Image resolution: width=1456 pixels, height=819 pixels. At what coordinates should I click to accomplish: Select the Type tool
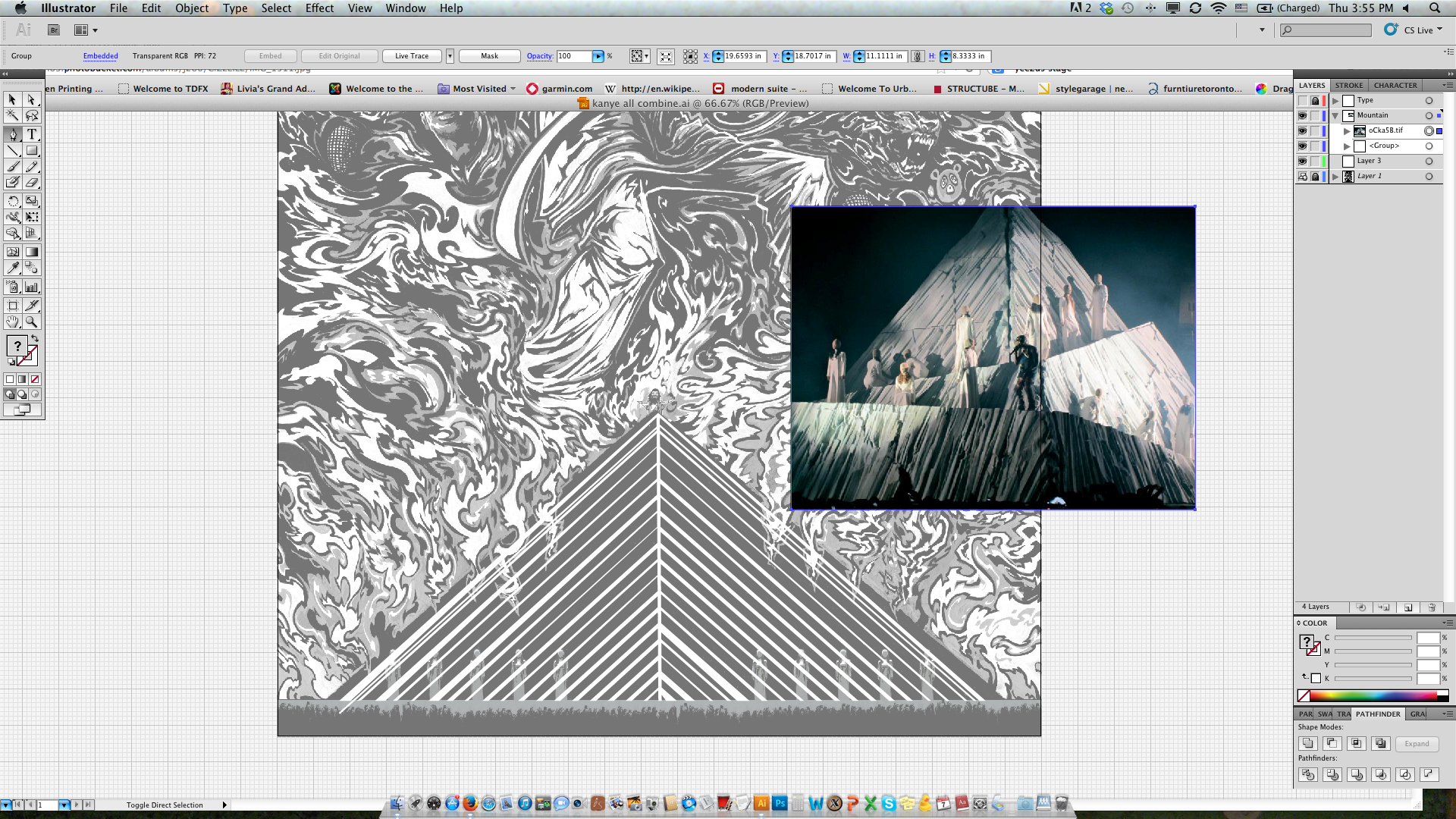point(32,134)
